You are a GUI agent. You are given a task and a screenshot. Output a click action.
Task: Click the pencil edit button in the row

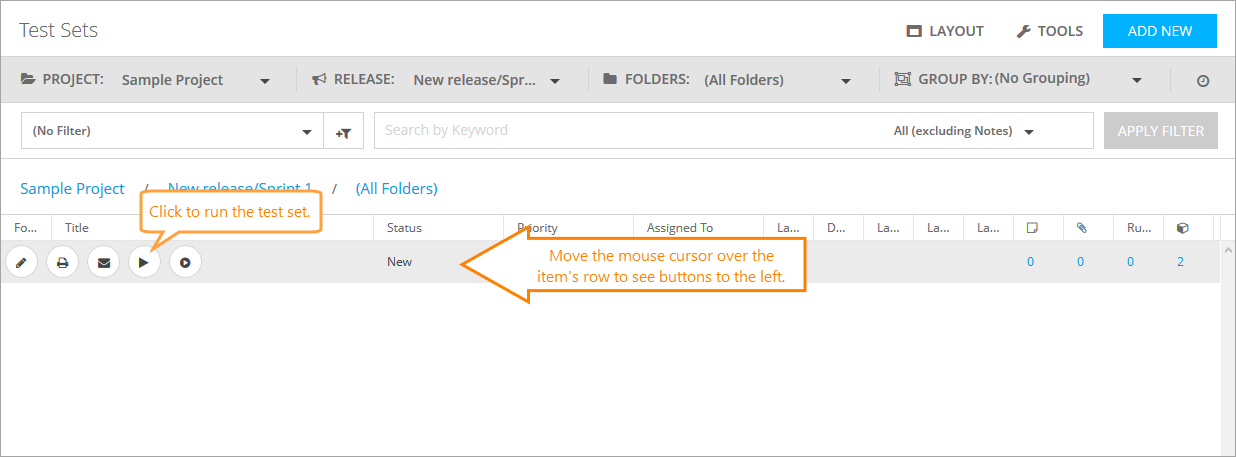21,263
